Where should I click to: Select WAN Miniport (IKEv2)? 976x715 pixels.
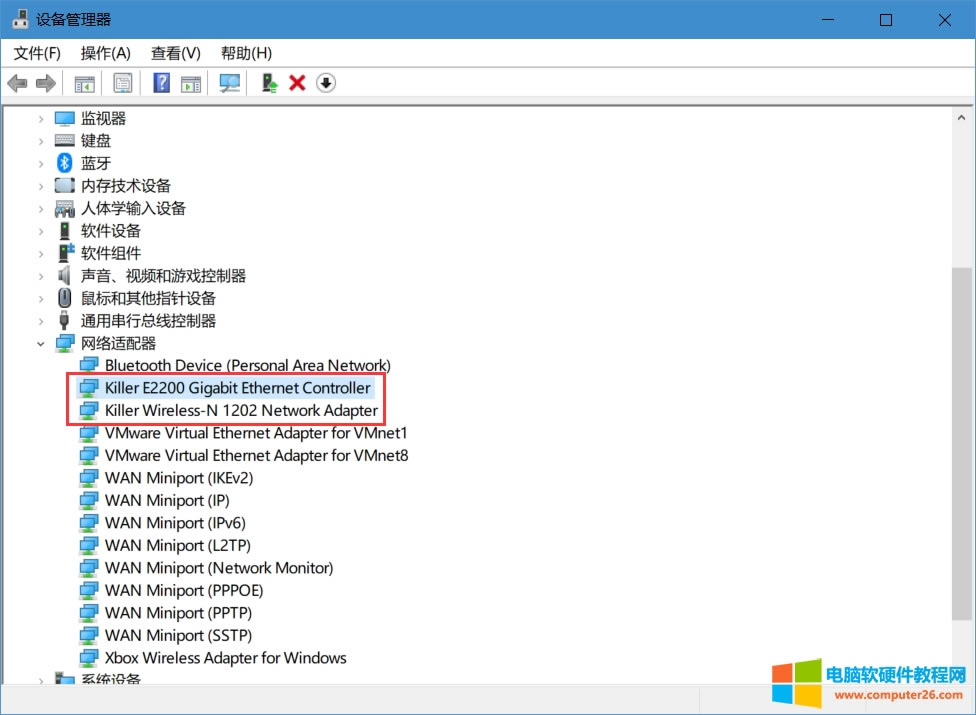pyautogui.click(x=179, y=478)
